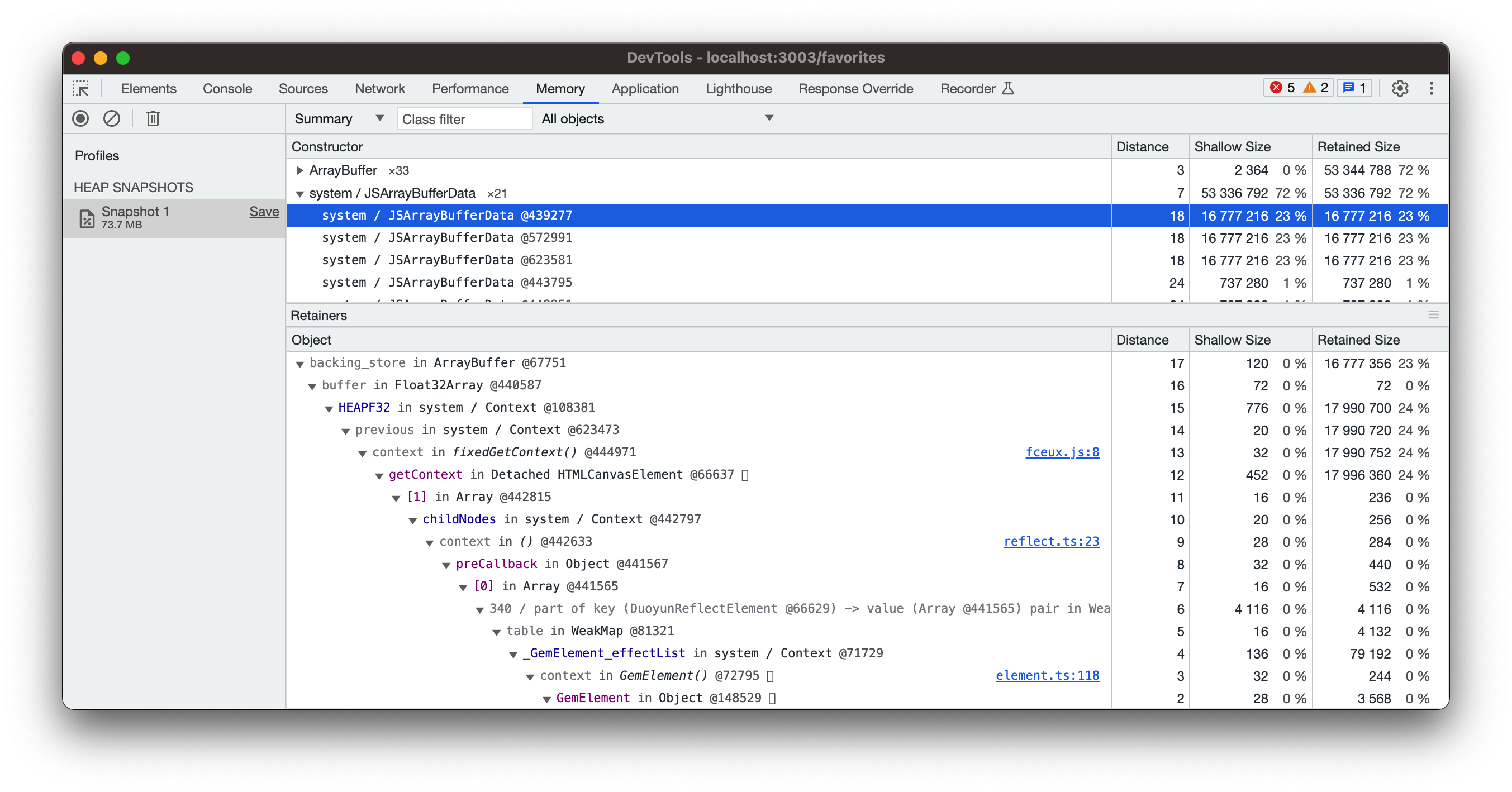Collapse buffer in Float32Array @440587 node
The width and height of the screenshot is (1512, 792).
pyautogui.click(x=312, y=386)
